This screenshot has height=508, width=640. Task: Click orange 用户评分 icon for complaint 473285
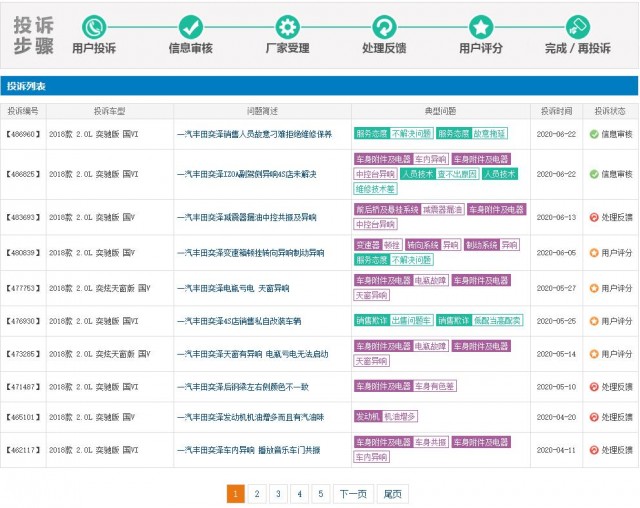pyautogui.click(x=594, y=354)
